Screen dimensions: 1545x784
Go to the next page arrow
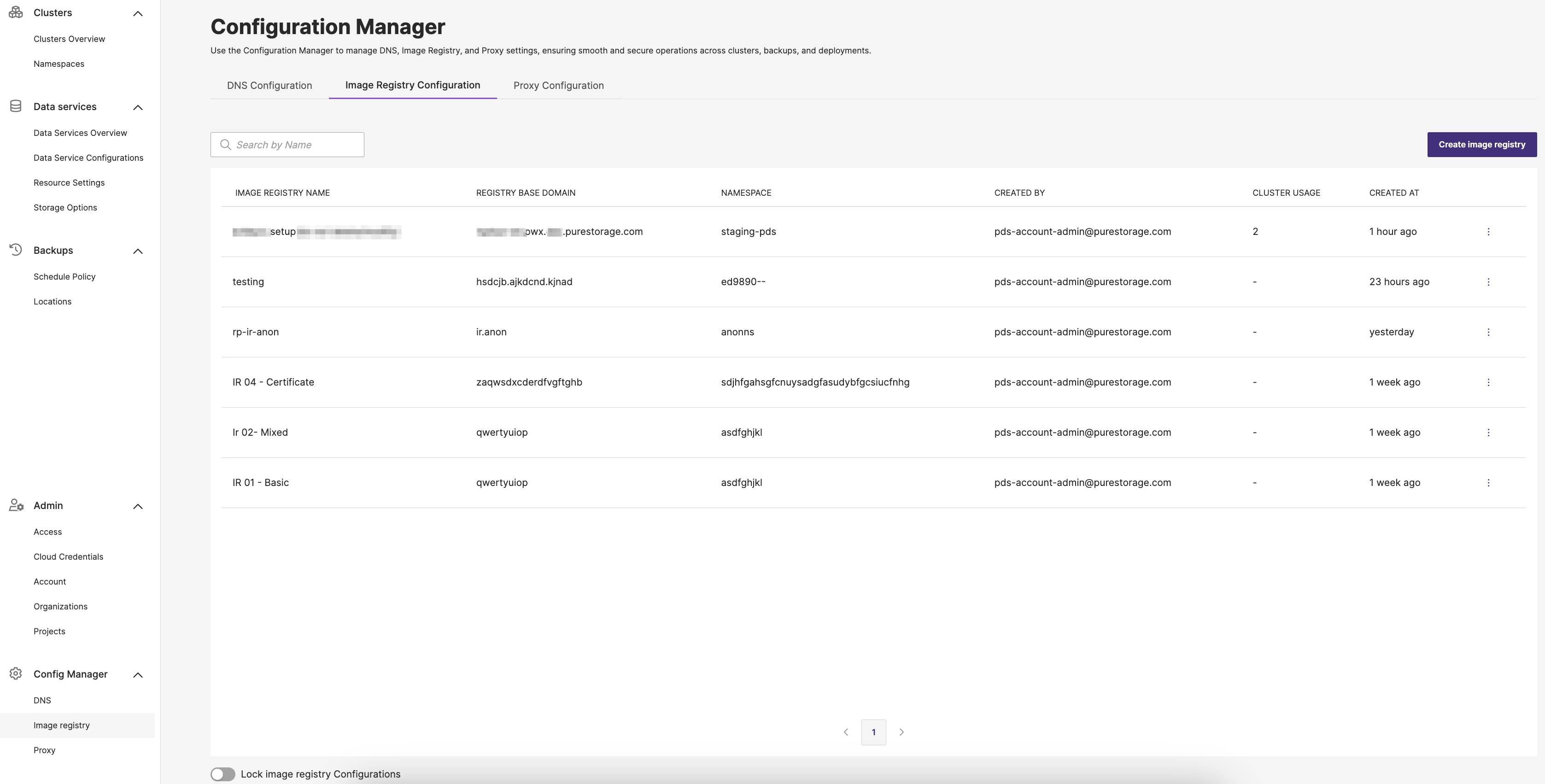(x=901, y=732)
